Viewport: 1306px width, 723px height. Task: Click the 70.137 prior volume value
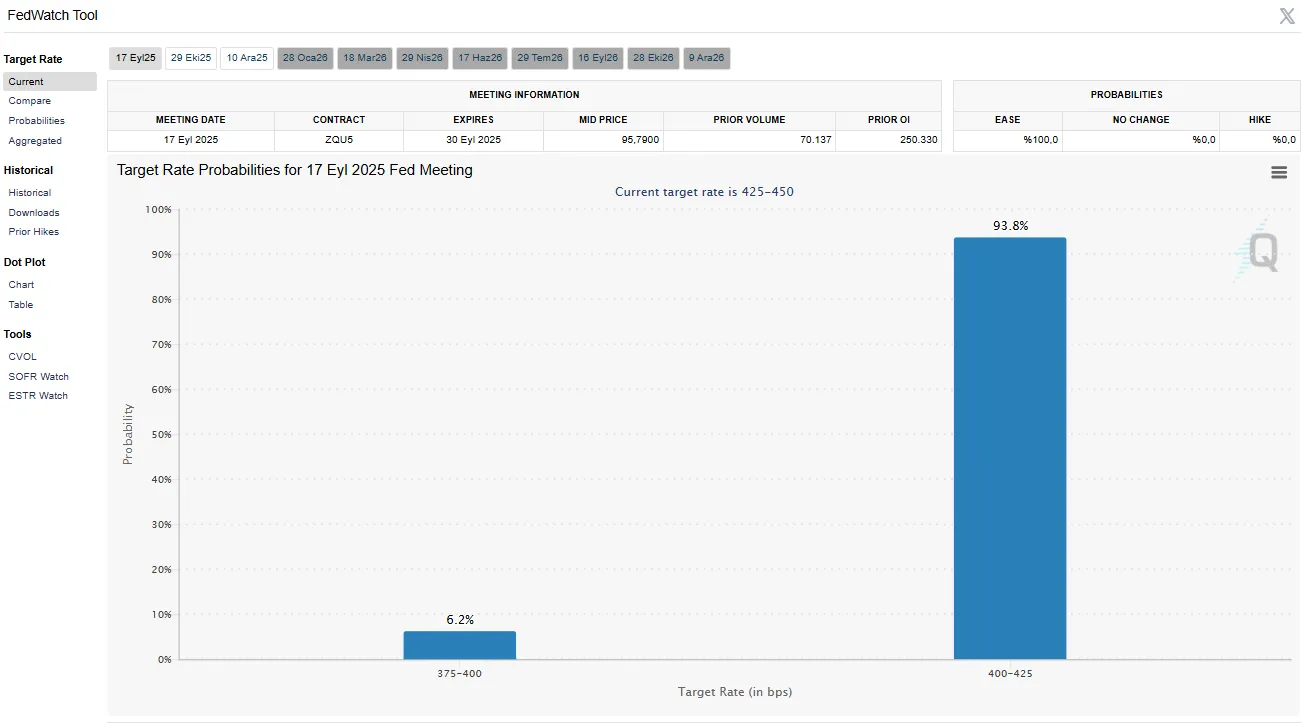point(816,140)
